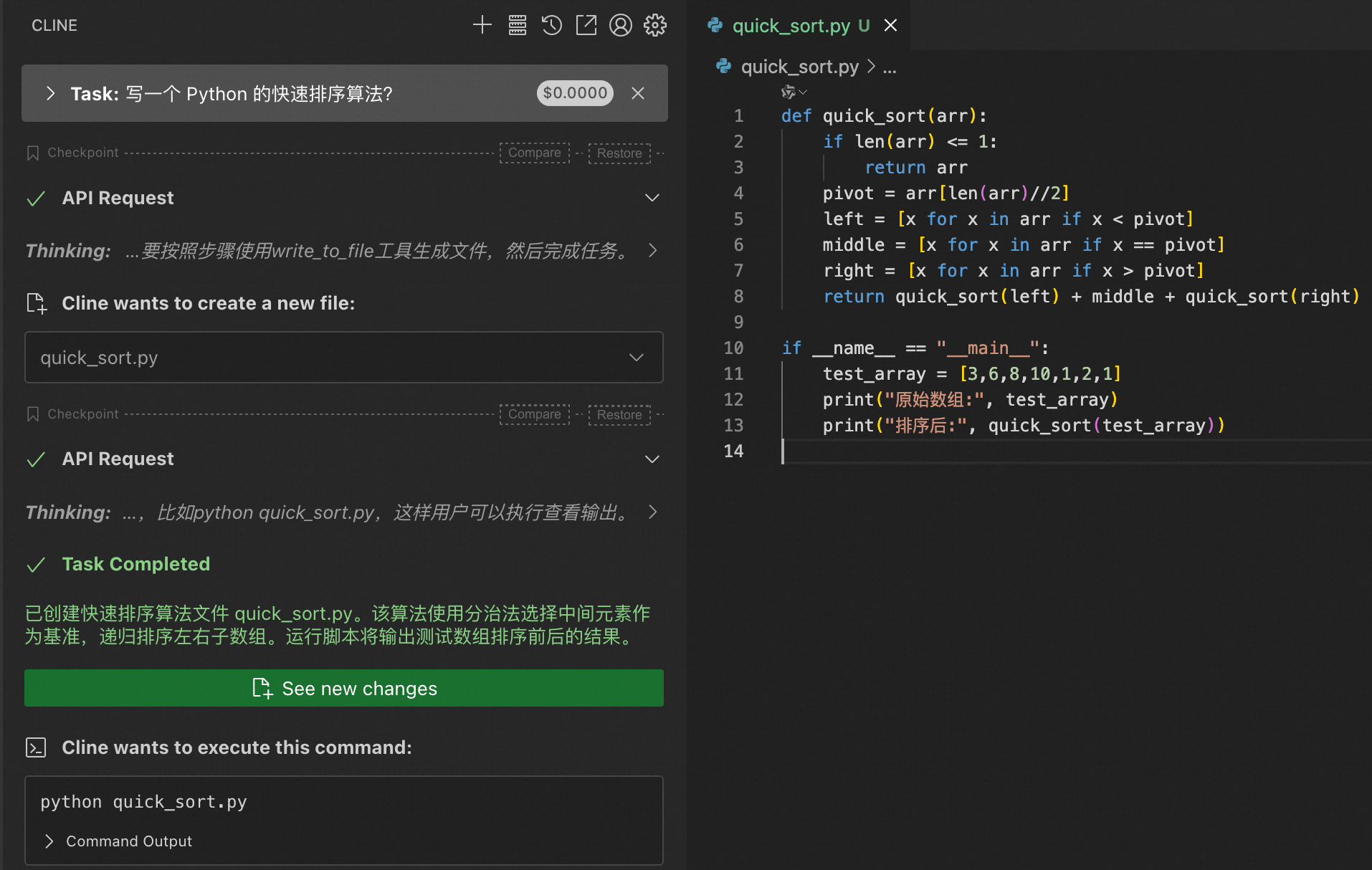Click the $0.0000 cost badge
The height and width of the screenshot is (870, 1372).
pos(575,93)
